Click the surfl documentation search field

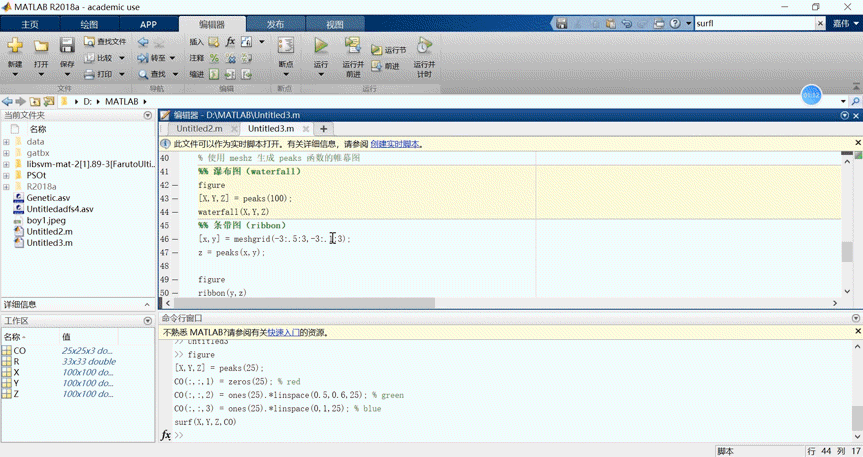[754, 23]
